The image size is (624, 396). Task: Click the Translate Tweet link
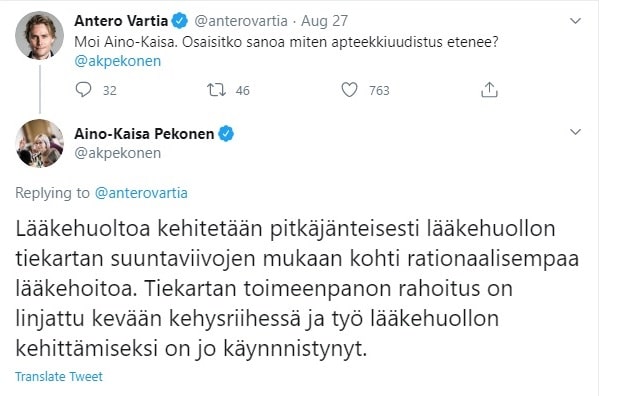(x=59, y=376)
